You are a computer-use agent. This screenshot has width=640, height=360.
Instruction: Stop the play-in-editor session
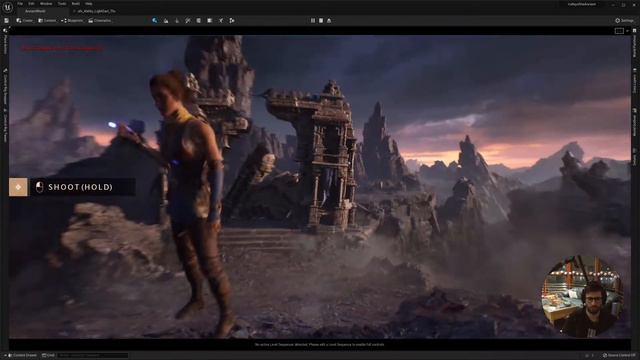(x=321, y=20)
